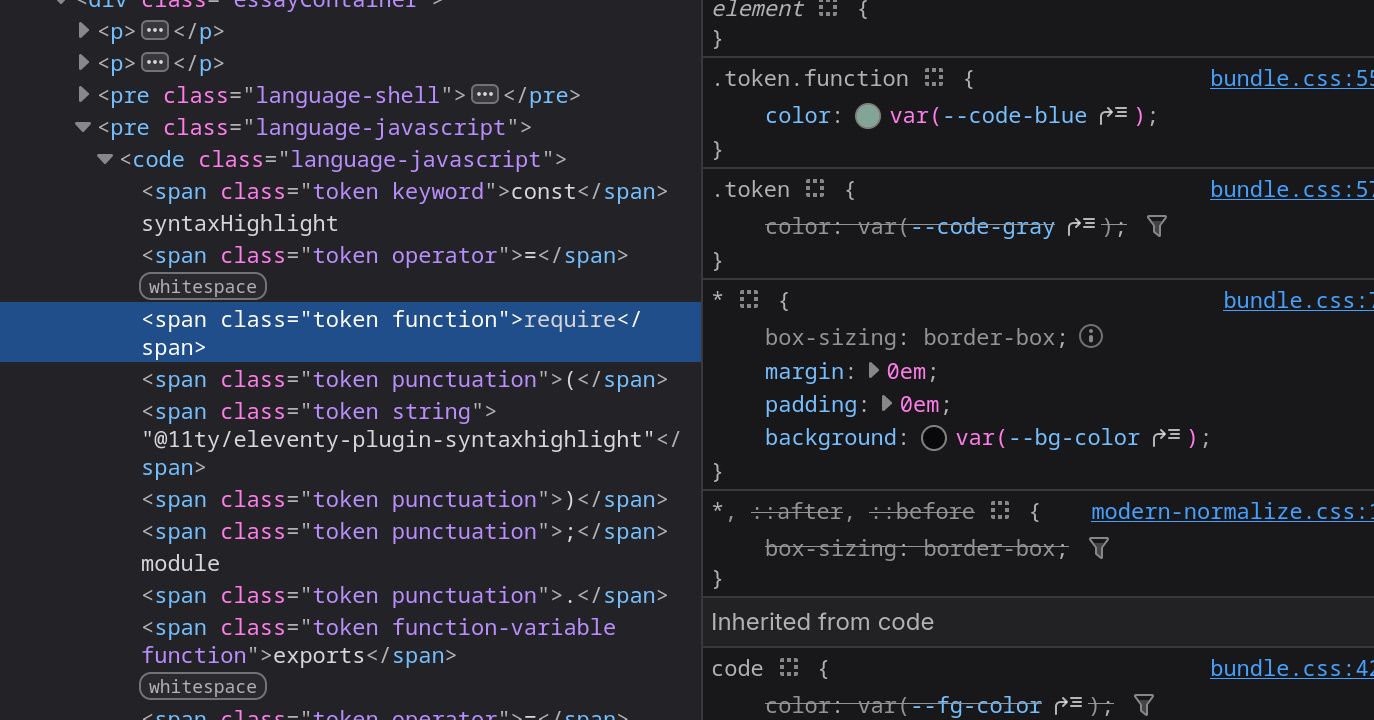Open modern-normalize.css source link
The width and height of the screenshot is (1374, 720).
pyautogui.click(x=1232, y=511)
